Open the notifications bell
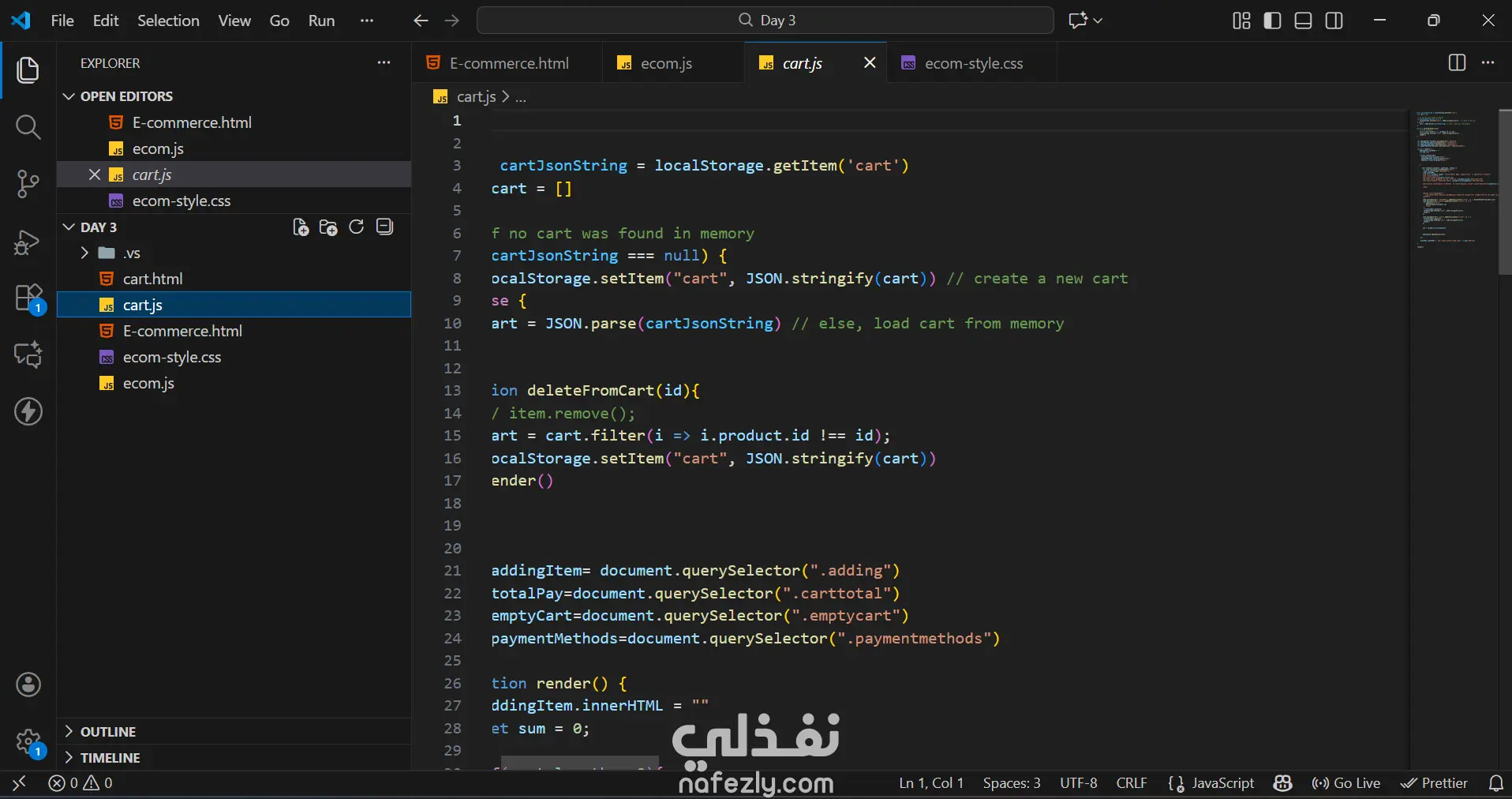This screenshot has height=799, width=1512. tap(1495, 783)
